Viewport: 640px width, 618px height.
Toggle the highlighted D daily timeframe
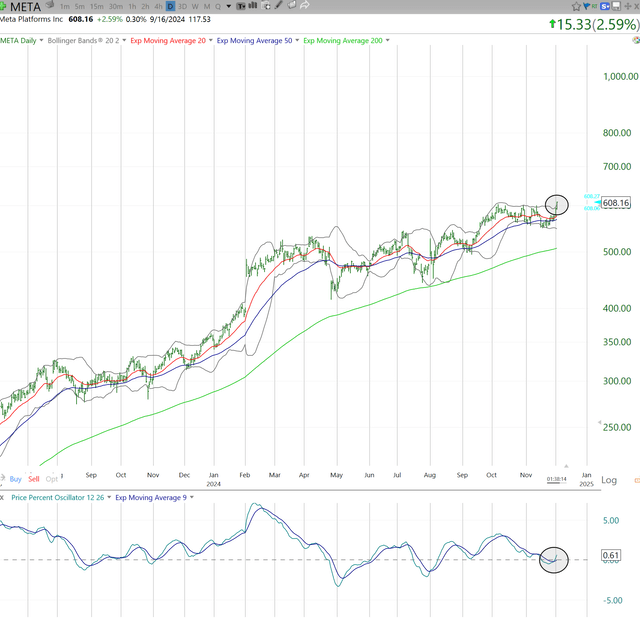[170, 6]
